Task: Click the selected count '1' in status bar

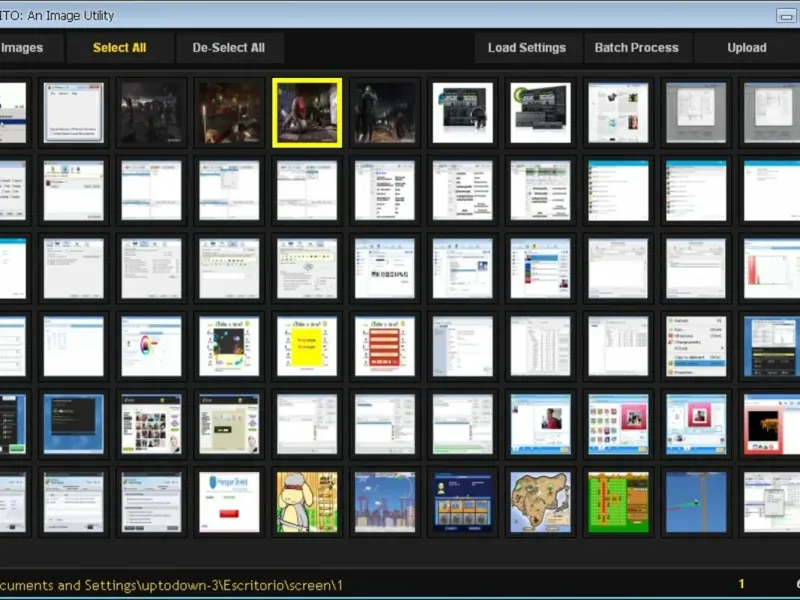Action: pyautogui.click(x=741, y=584)
